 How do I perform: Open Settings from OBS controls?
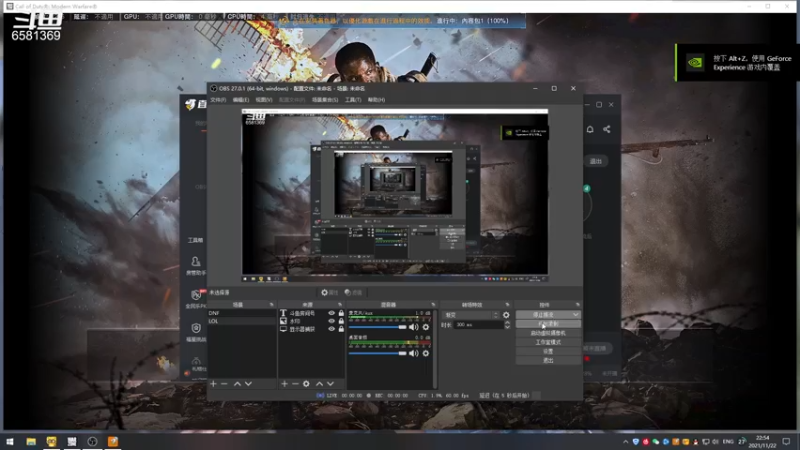tap(548, 352)
